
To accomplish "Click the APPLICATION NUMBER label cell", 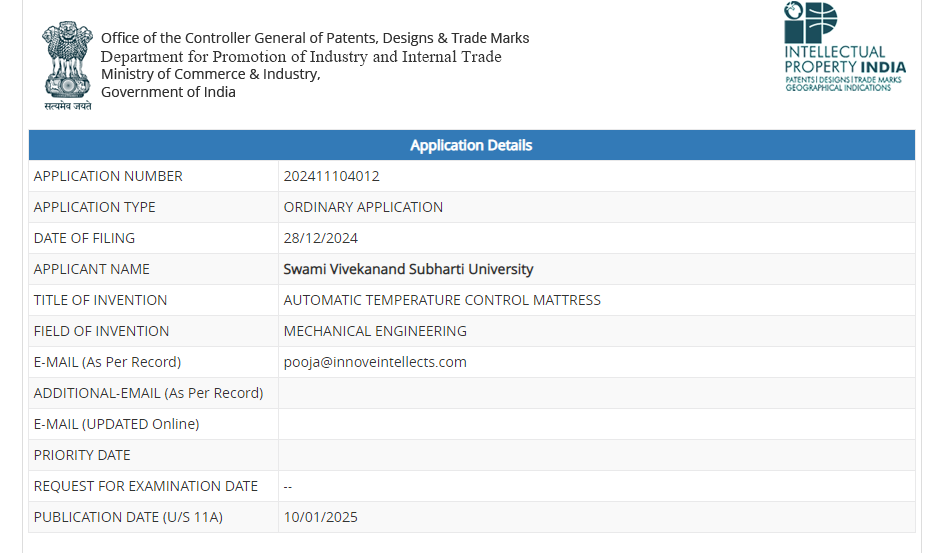I will [x=108, y=176].
